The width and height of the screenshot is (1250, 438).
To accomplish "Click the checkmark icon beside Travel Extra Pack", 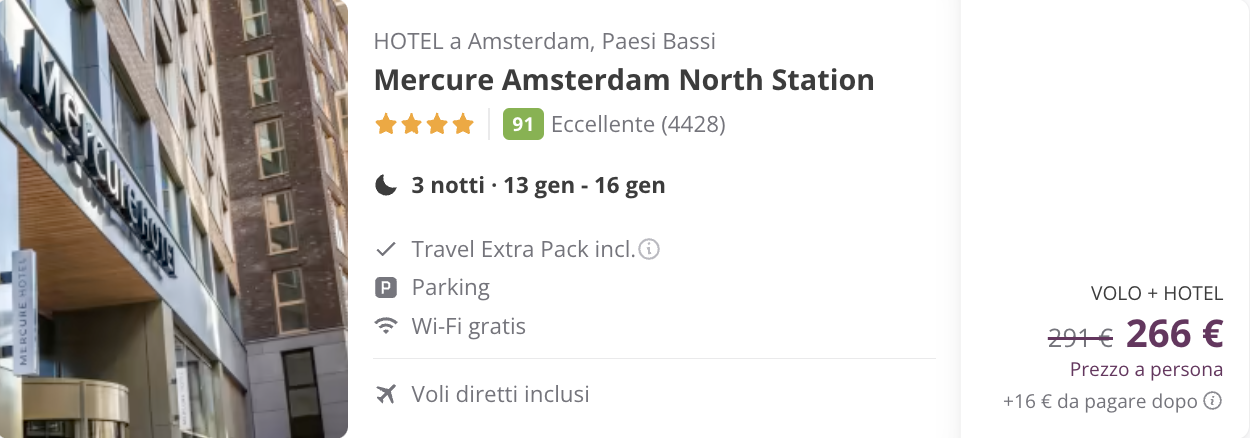I will point(386,249).
